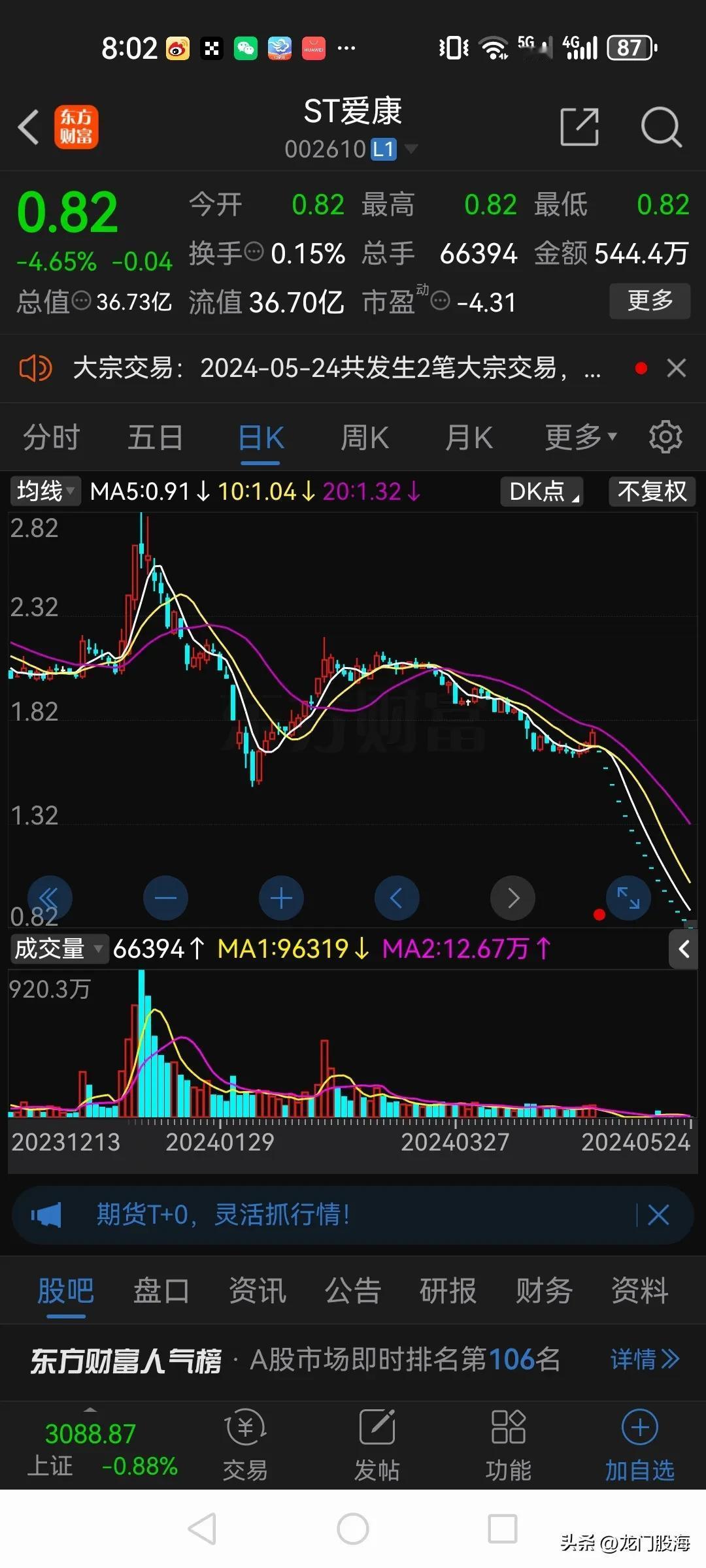706x1568 pixels.
Task: Toggle the DK点 indicator
Action: [x=542, y=491]
